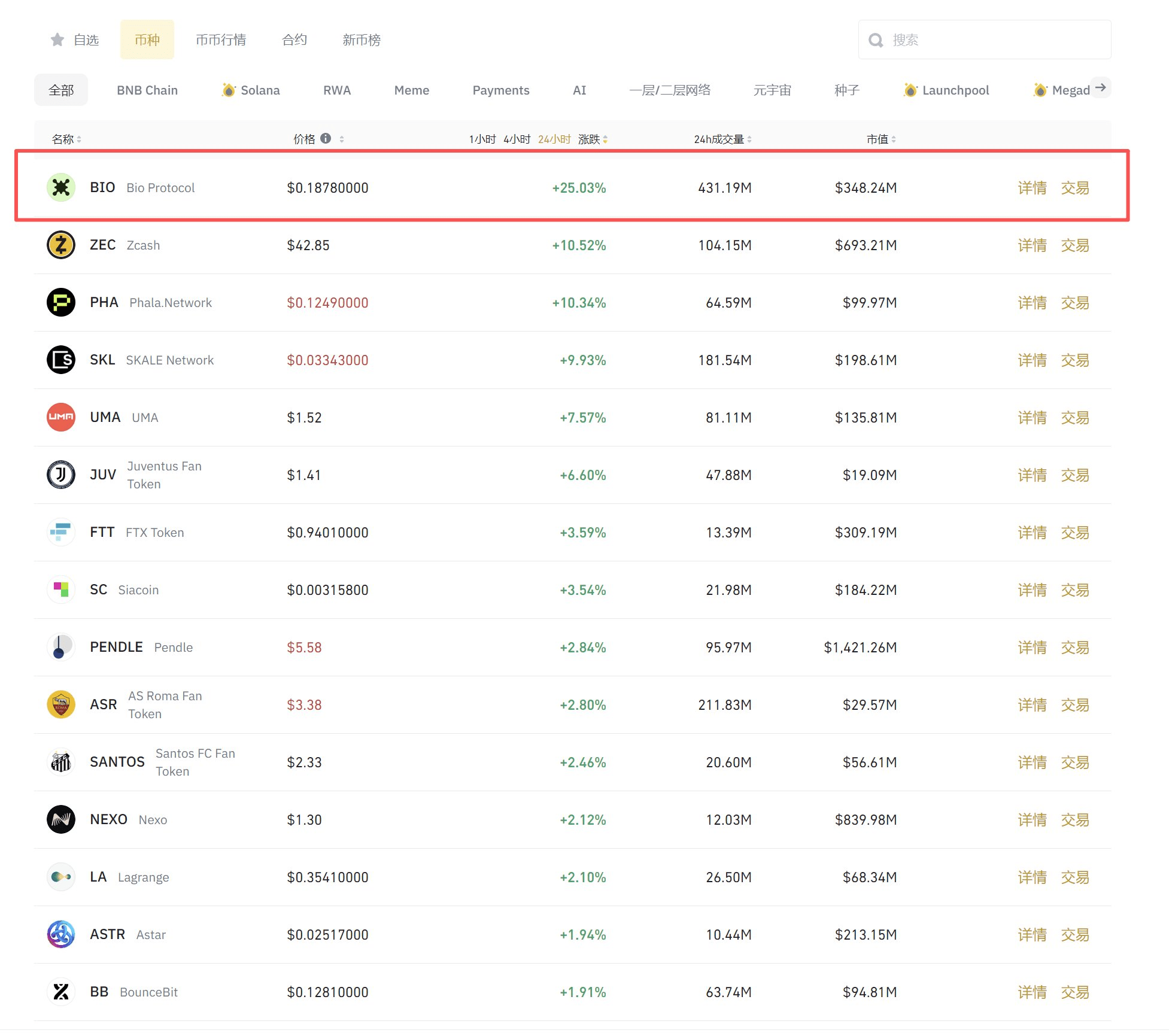This screenshot has height=1036, width=1169.
Task: Click PENDLE market cap $1,421.26M
Action: 860,648
